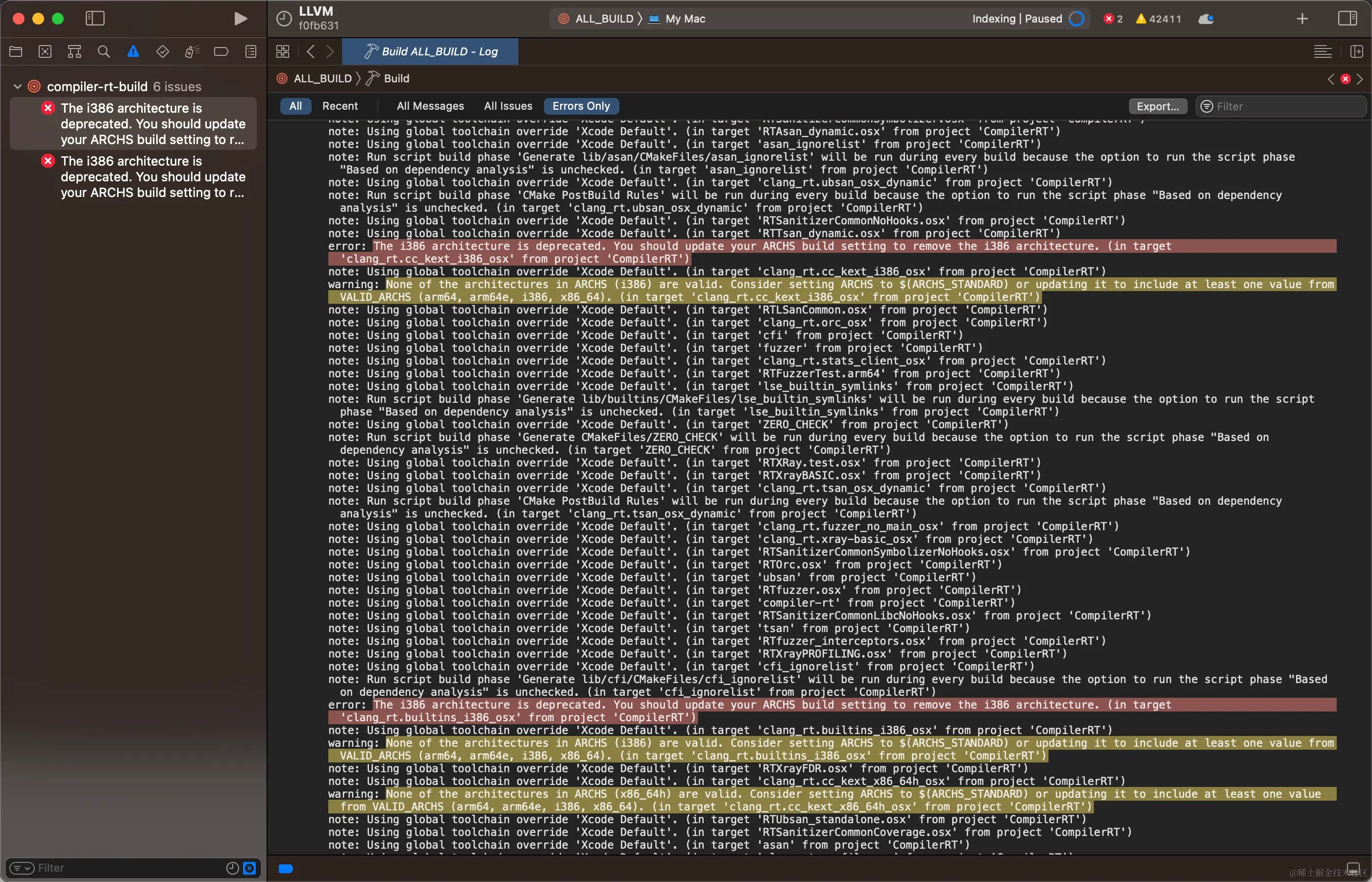Select the Recent scope filter
This screenshot has height=882, width=1372.
340,106
